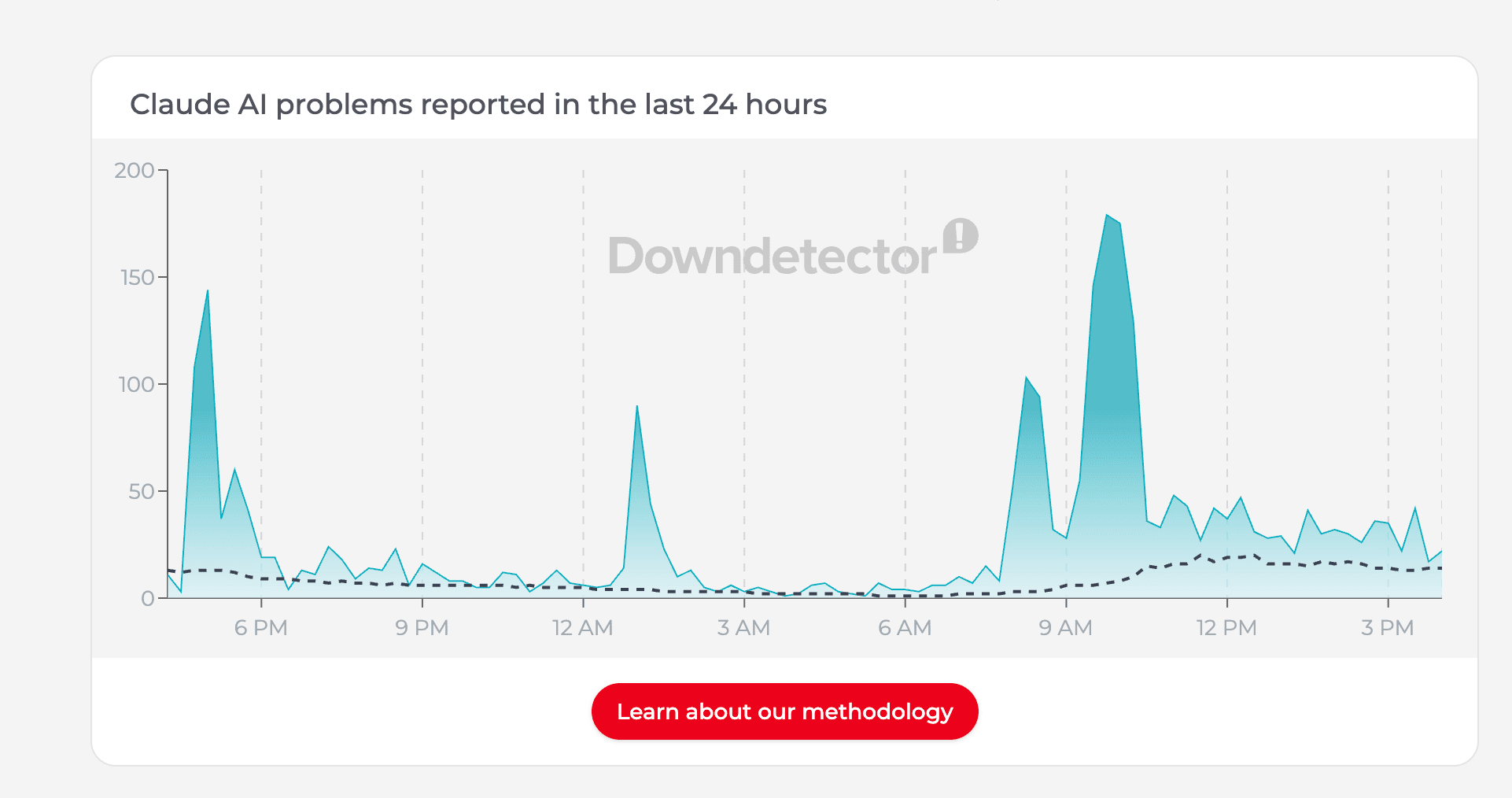
Task: Click the 0 value on the y-axis
Action: click(148, 600)
